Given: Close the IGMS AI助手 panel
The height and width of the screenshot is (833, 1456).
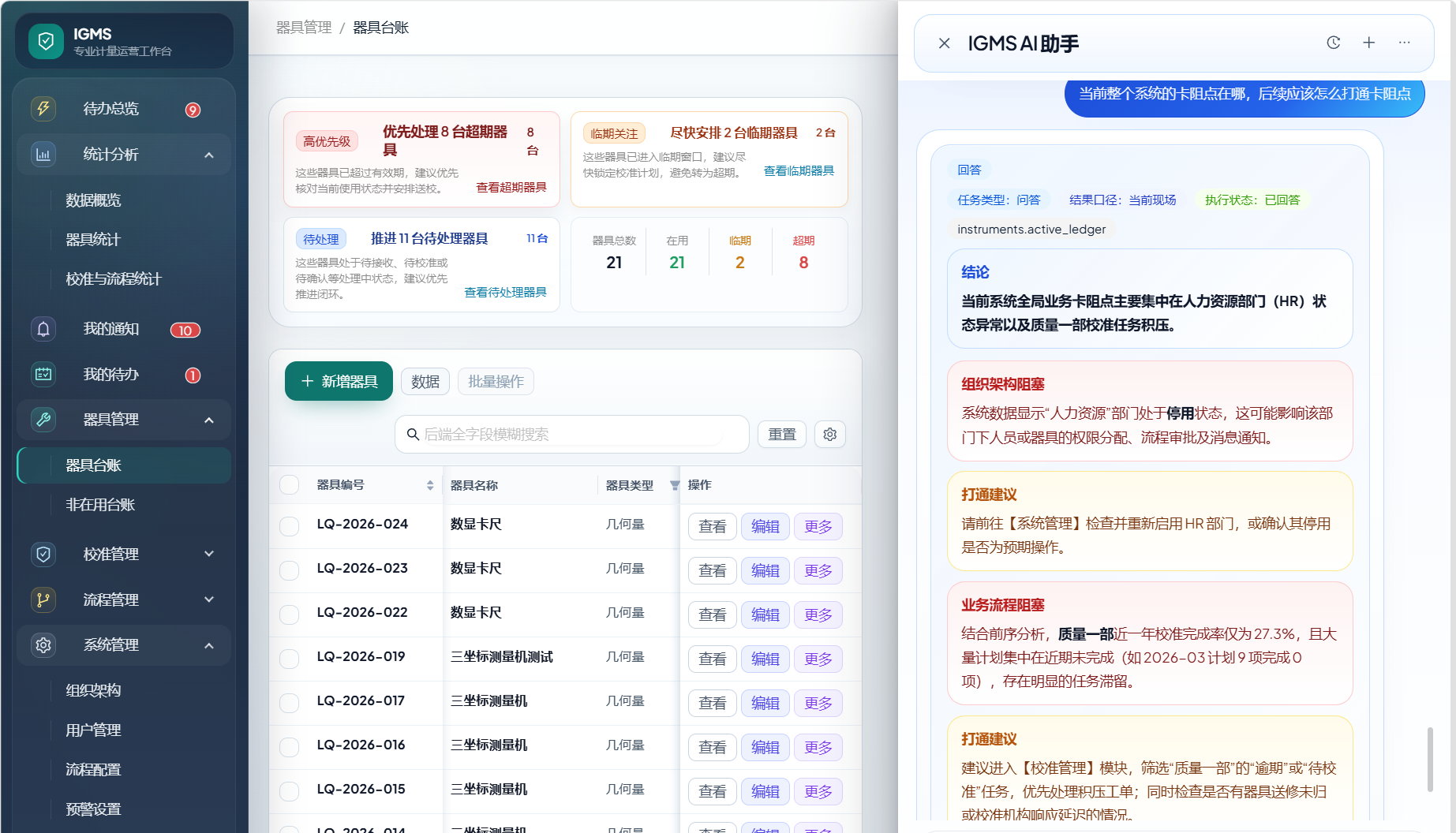Looking at the screenshot, I should pyautogui.click(x=944, y=43).
